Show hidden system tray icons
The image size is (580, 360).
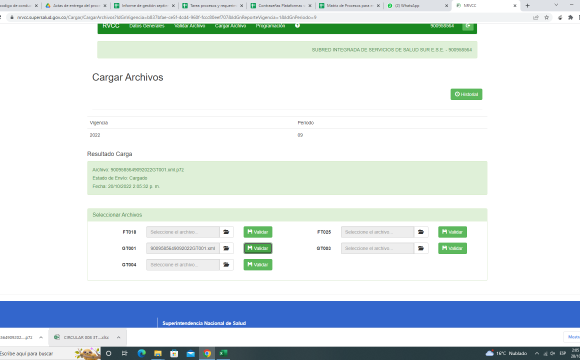pyautogui.click(x=537, y=353)
